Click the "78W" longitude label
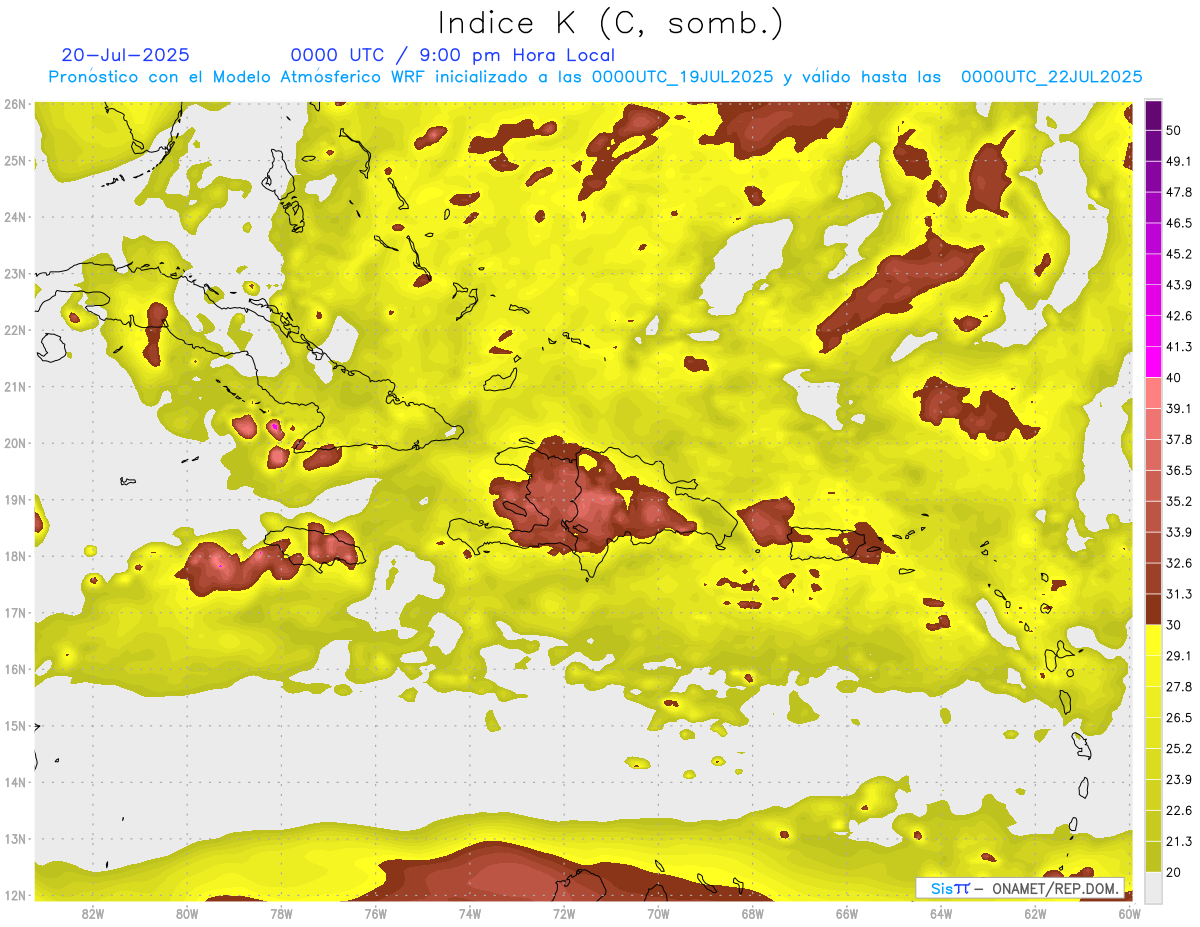Viewport: 1200px width, 927px height. point(281,914)
